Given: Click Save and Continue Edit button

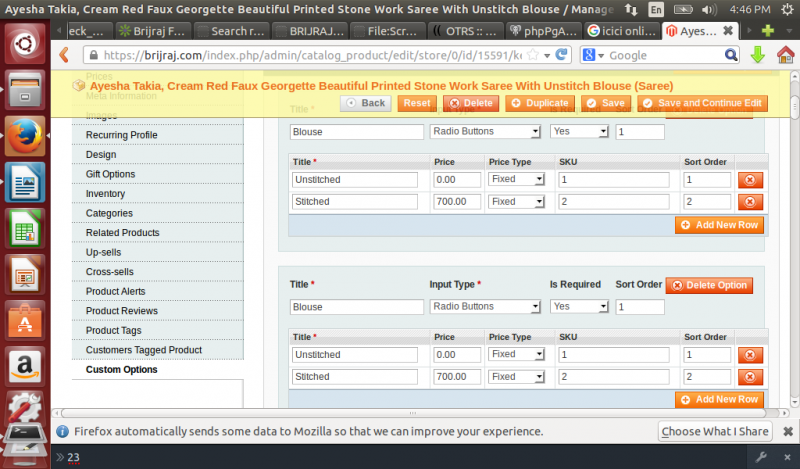Looking at the screenshot, I should pos(702,103).
